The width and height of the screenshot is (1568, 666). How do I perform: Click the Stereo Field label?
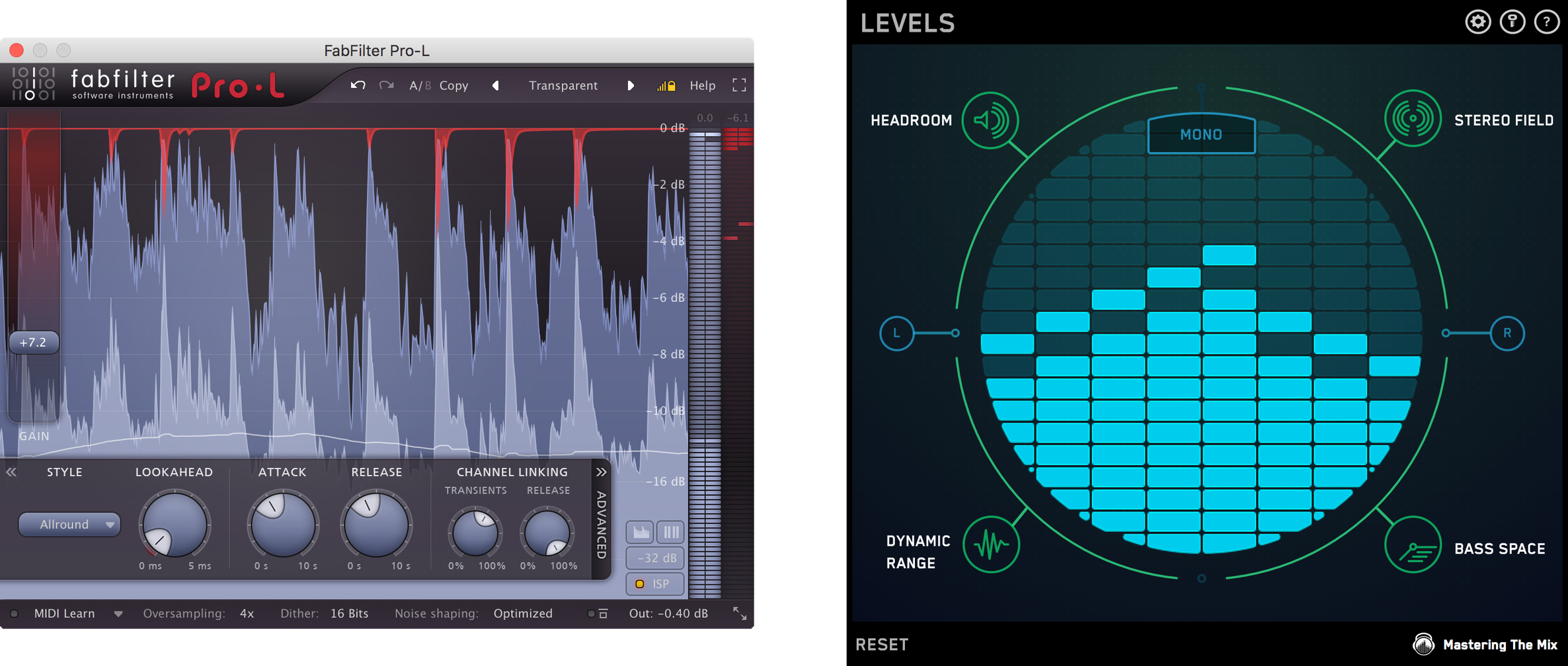tap(1504, 120)
